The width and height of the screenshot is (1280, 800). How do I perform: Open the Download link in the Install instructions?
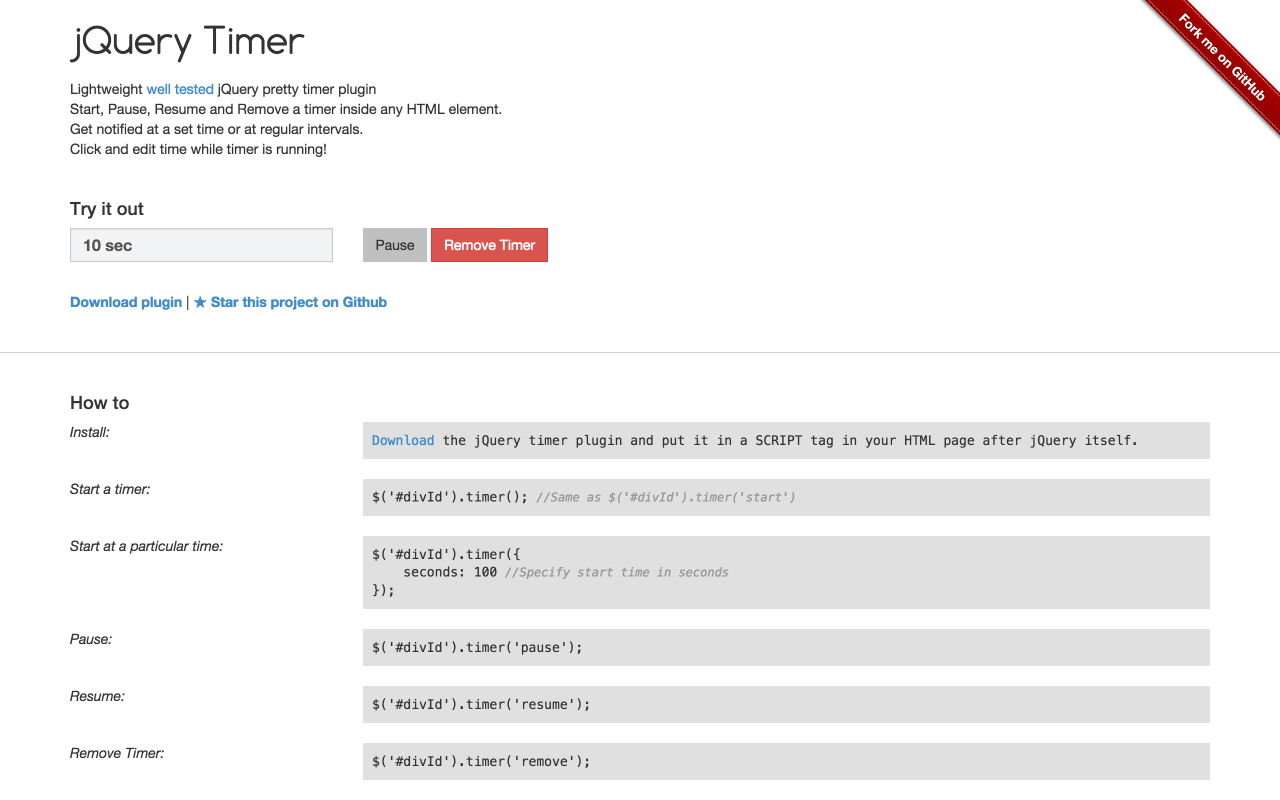coord(402,440)
